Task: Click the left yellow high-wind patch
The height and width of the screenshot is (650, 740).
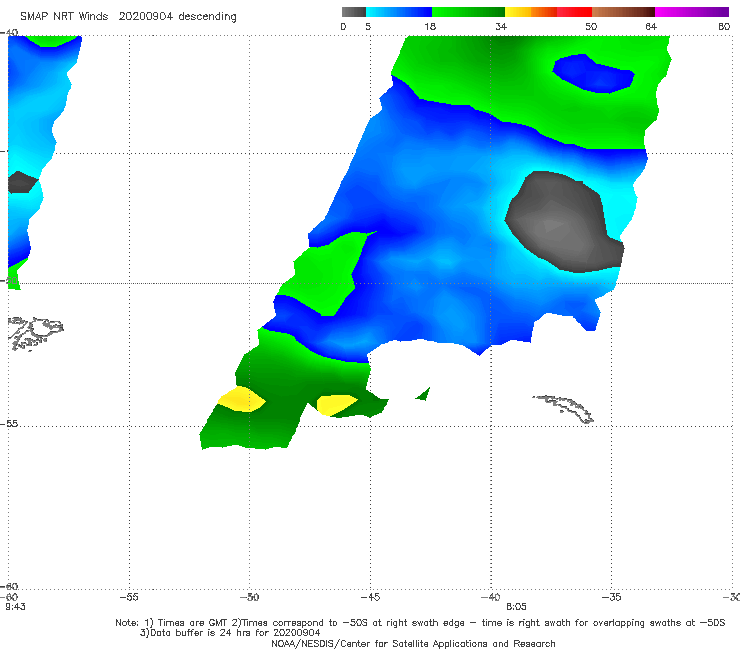Action: click(241, 399)
